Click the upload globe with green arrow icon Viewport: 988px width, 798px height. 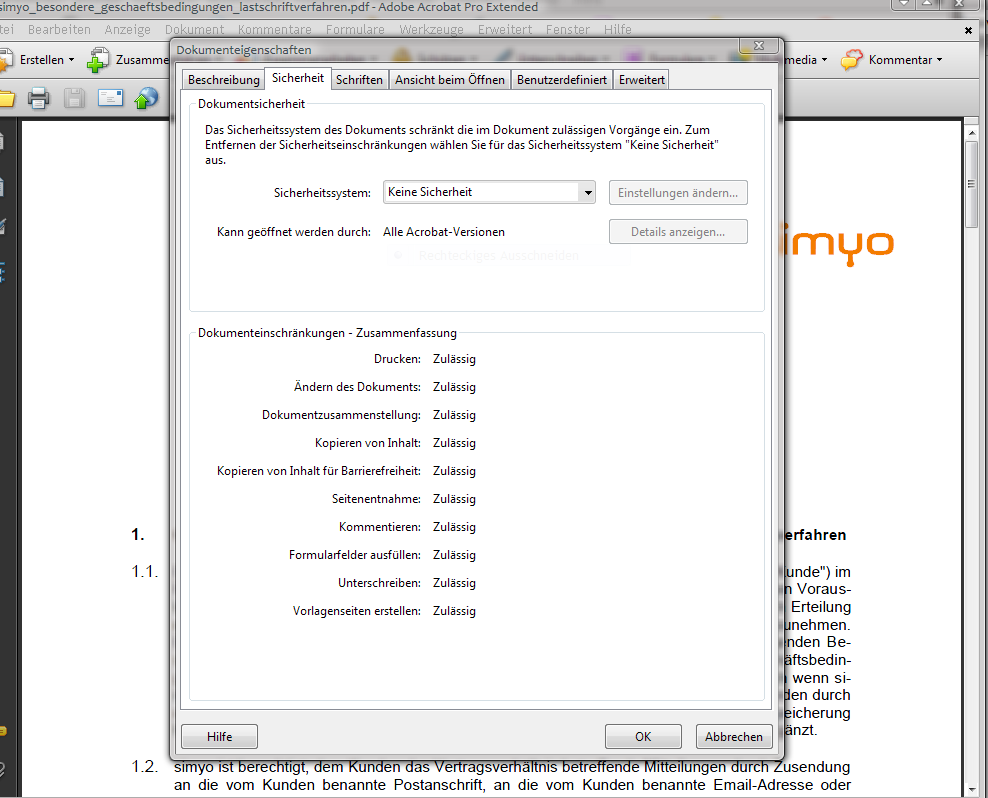(x=146, y=98)
